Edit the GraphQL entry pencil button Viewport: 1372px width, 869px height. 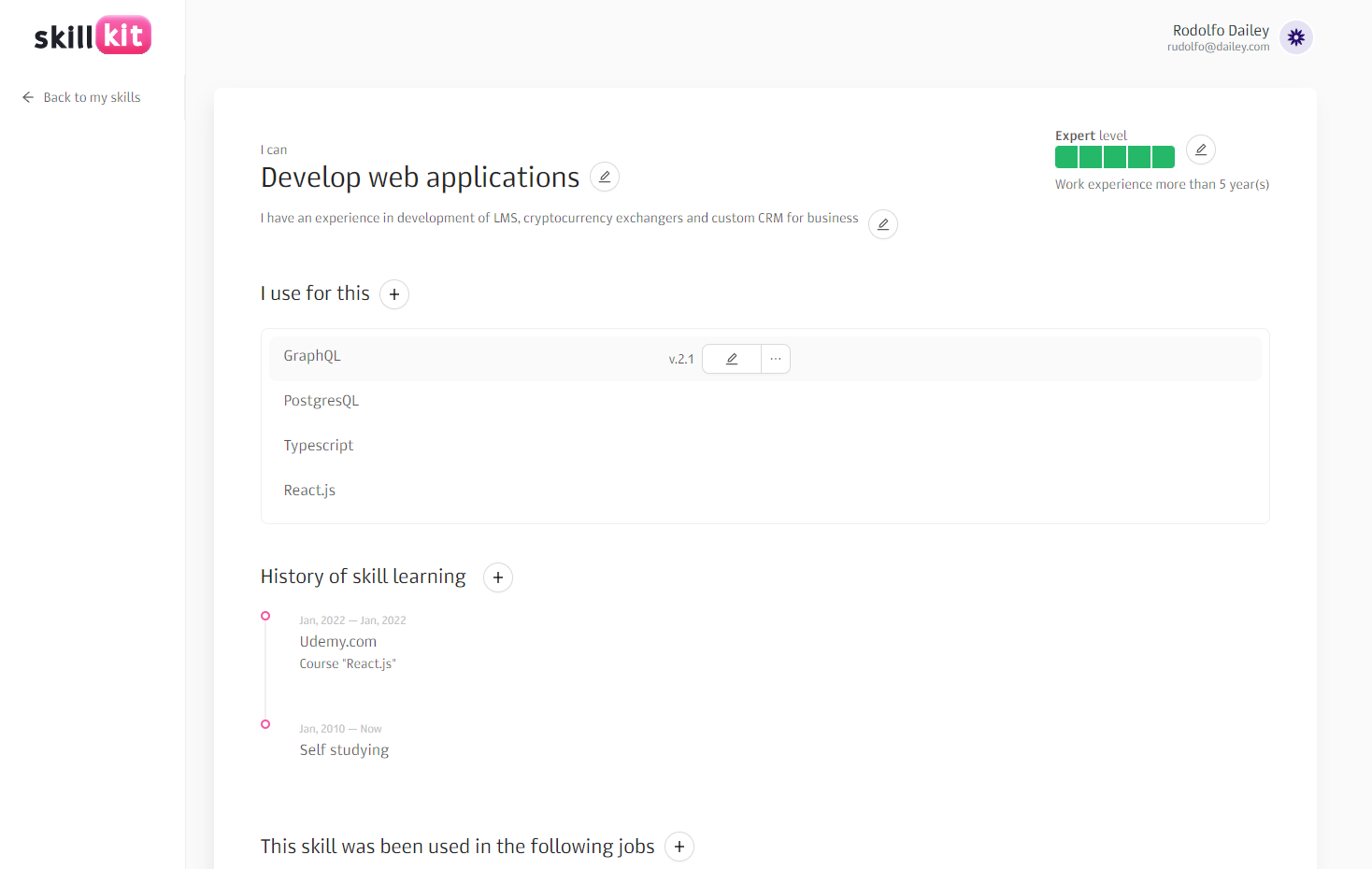[x=732, y=359]
